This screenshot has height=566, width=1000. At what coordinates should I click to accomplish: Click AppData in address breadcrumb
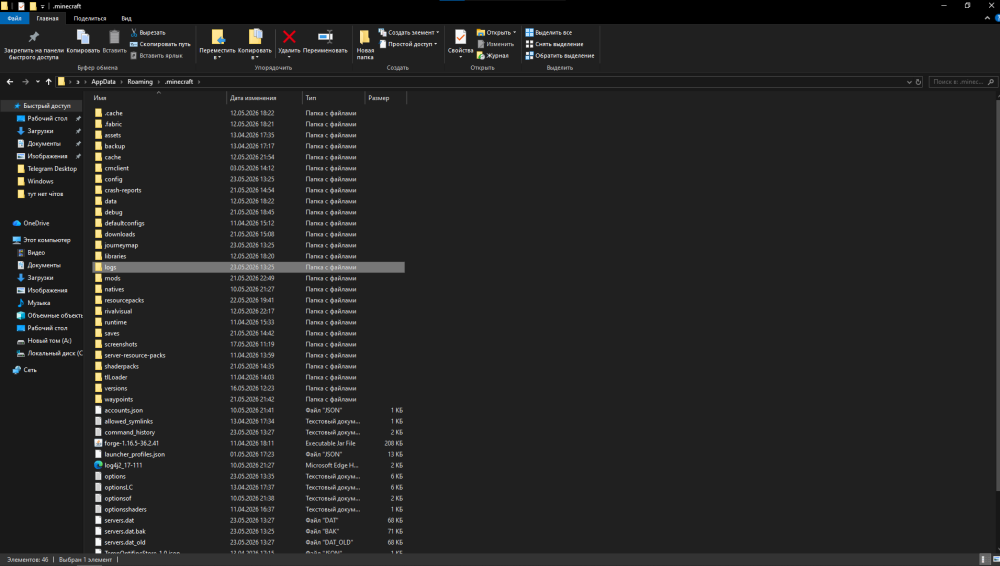tap(103, 82)
